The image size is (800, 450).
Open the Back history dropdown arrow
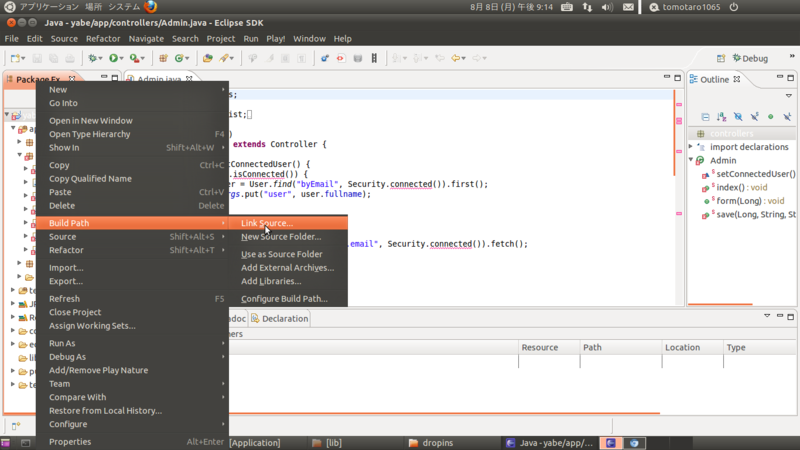point(463,59)
